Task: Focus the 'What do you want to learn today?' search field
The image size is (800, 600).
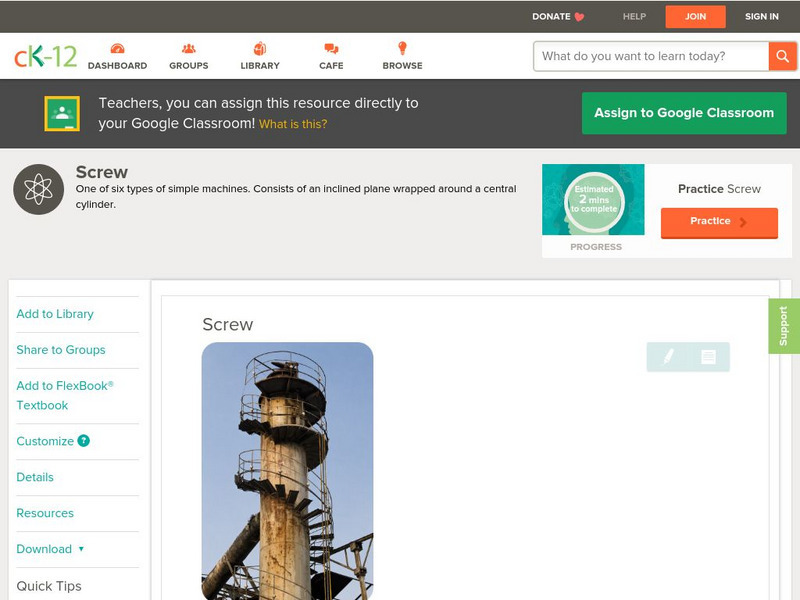Action: [651, 56]
